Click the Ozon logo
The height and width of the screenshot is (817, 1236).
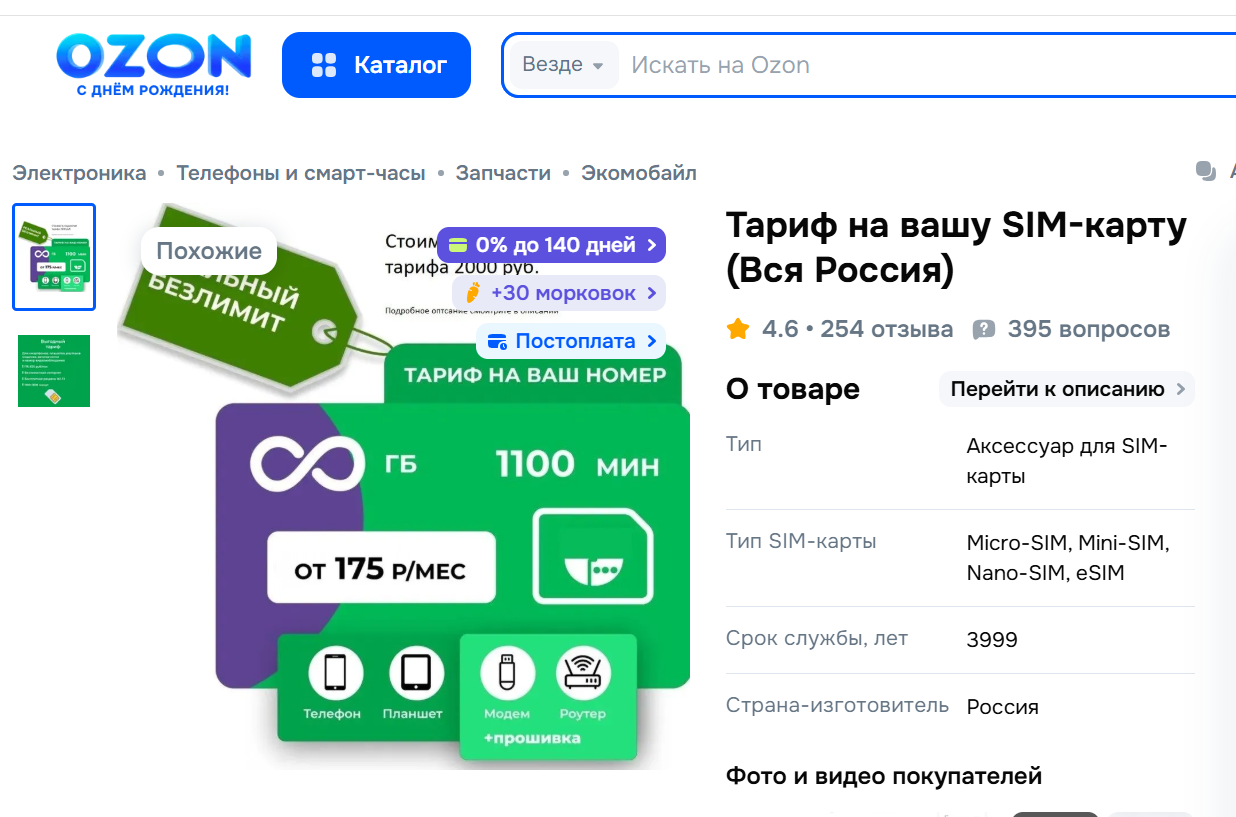coord(154,65)
